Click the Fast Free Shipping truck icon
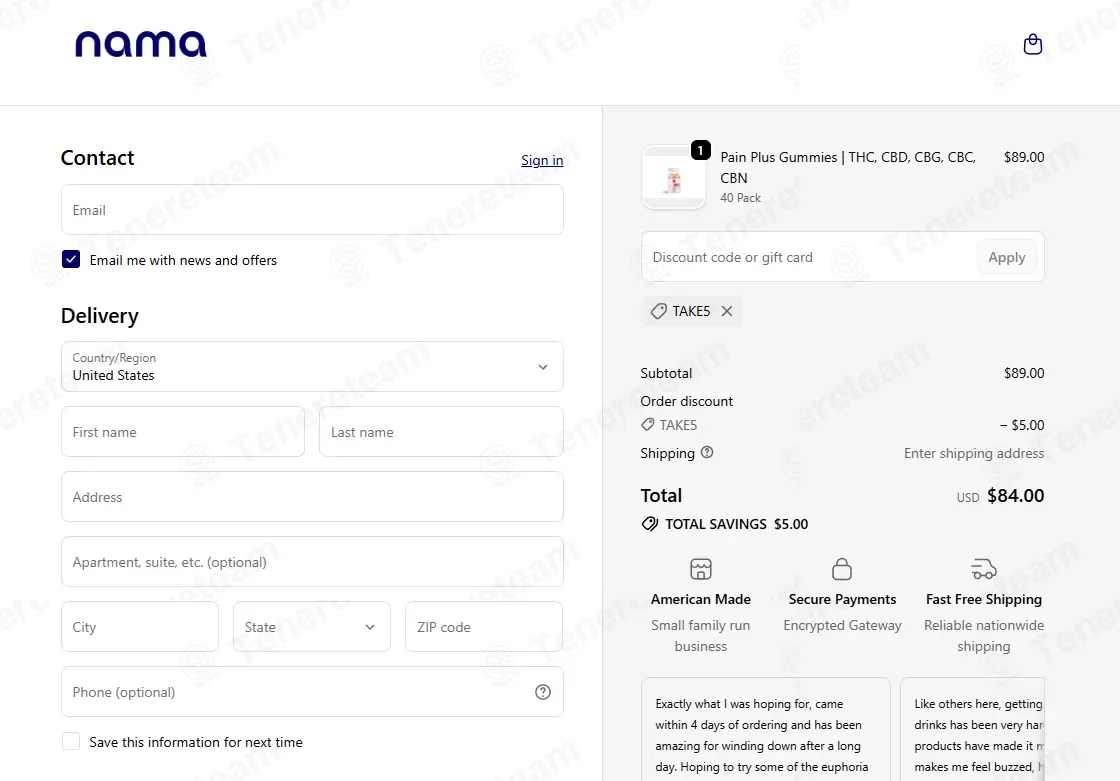 point(984,569)
